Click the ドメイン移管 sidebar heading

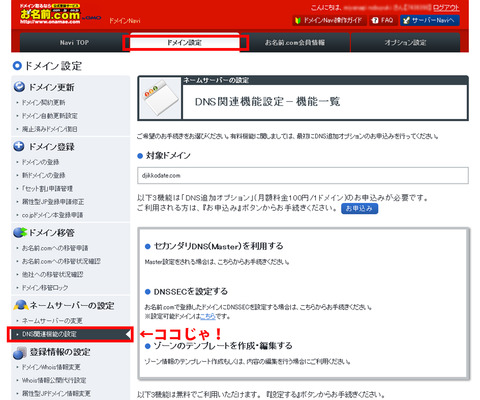click(52, 233)
